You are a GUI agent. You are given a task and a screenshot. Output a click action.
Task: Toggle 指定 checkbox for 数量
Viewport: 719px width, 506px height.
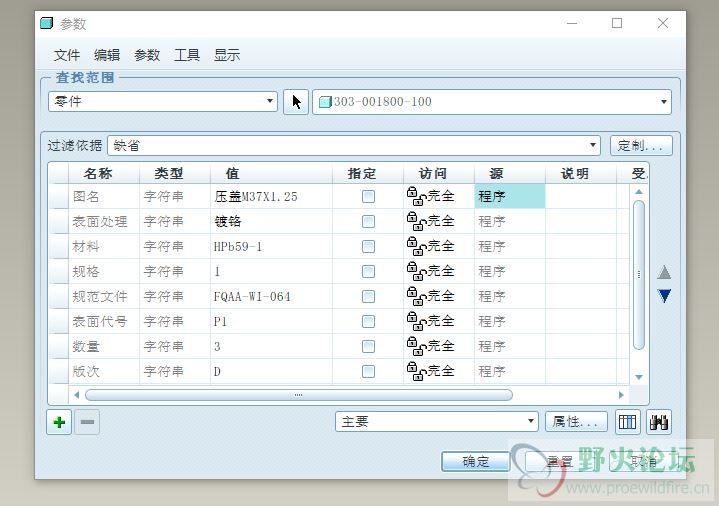pos(368,346)
